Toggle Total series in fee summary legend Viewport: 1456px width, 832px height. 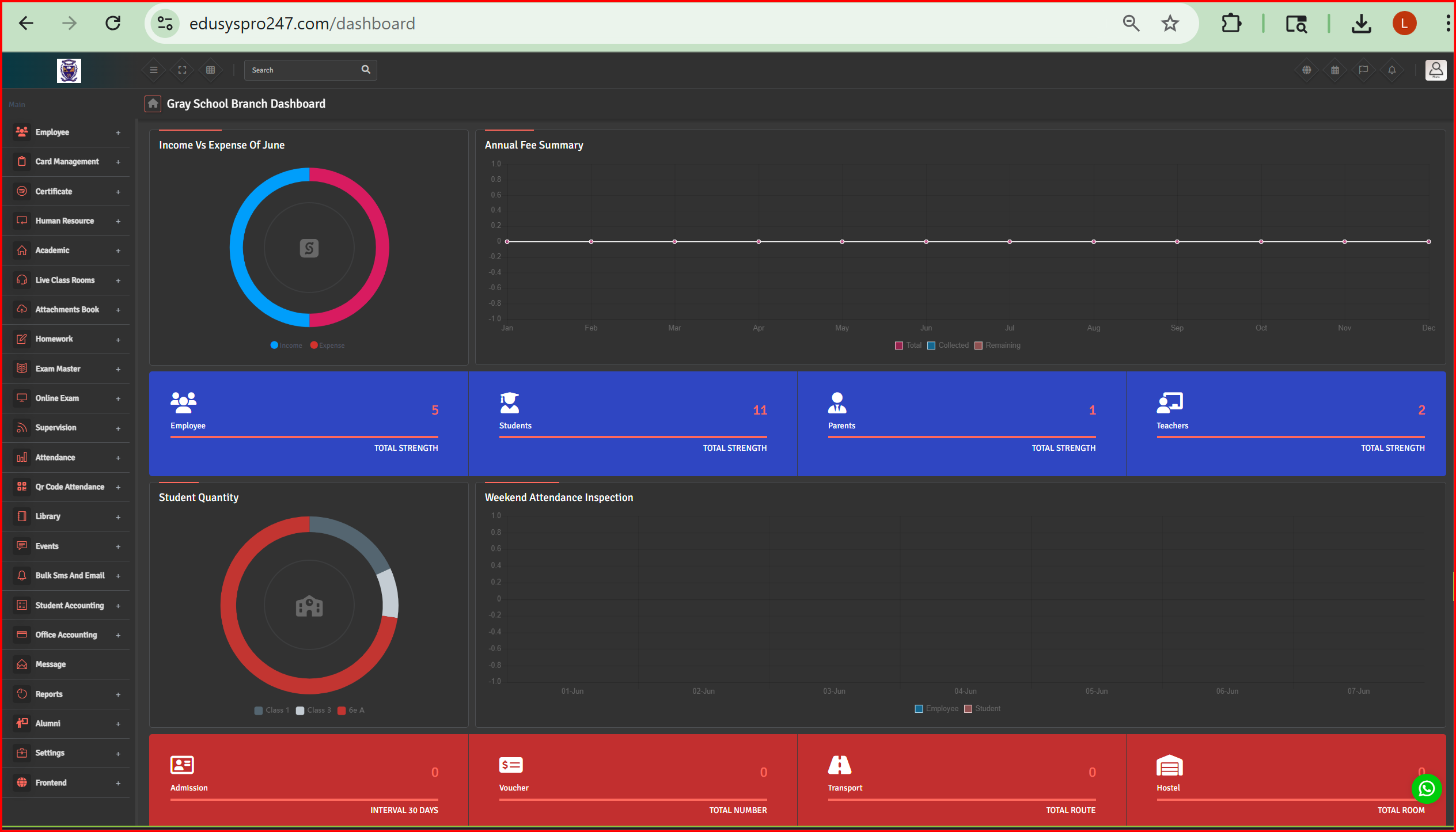[x=908, y=345]
